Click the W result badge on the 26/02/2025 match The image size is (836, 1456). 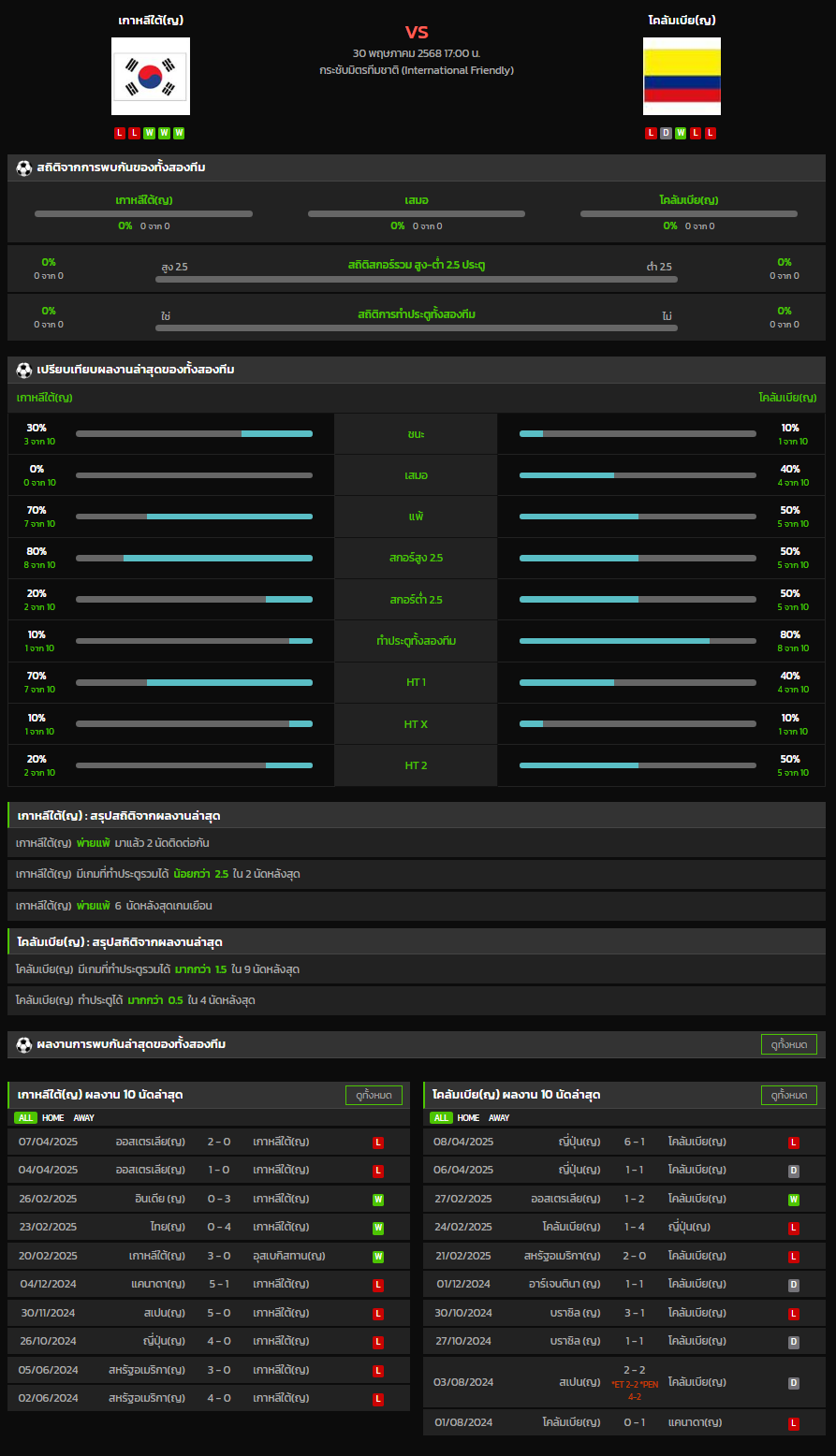(378, 1200)
